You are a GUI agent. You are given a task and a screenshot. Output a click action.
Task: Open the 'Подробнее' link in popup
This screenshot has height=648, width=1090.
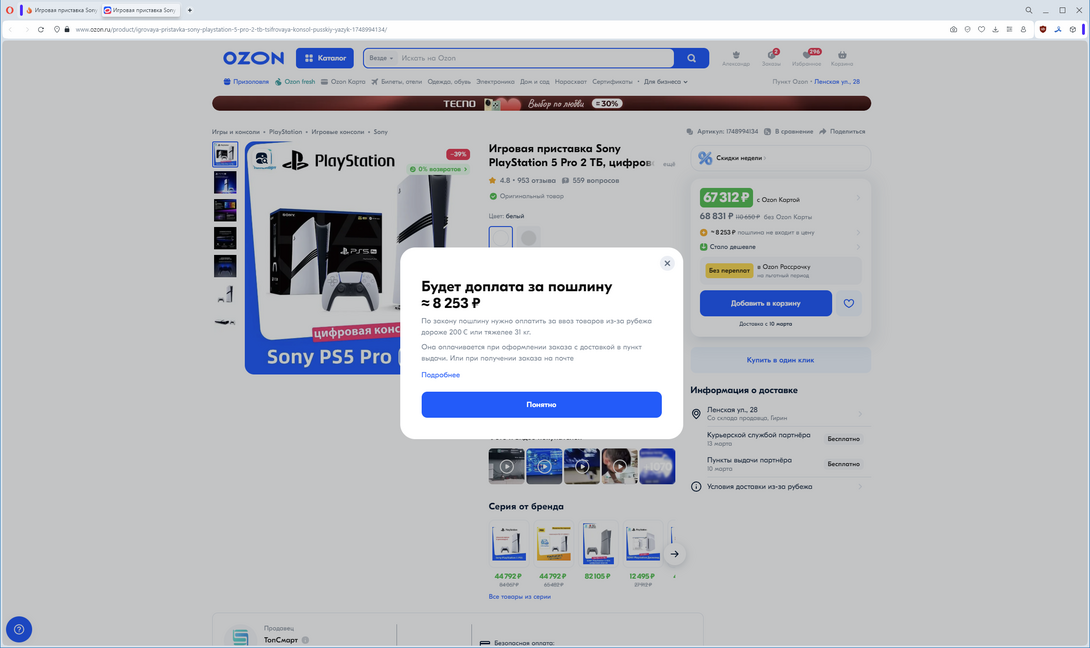tap(440, 375)
